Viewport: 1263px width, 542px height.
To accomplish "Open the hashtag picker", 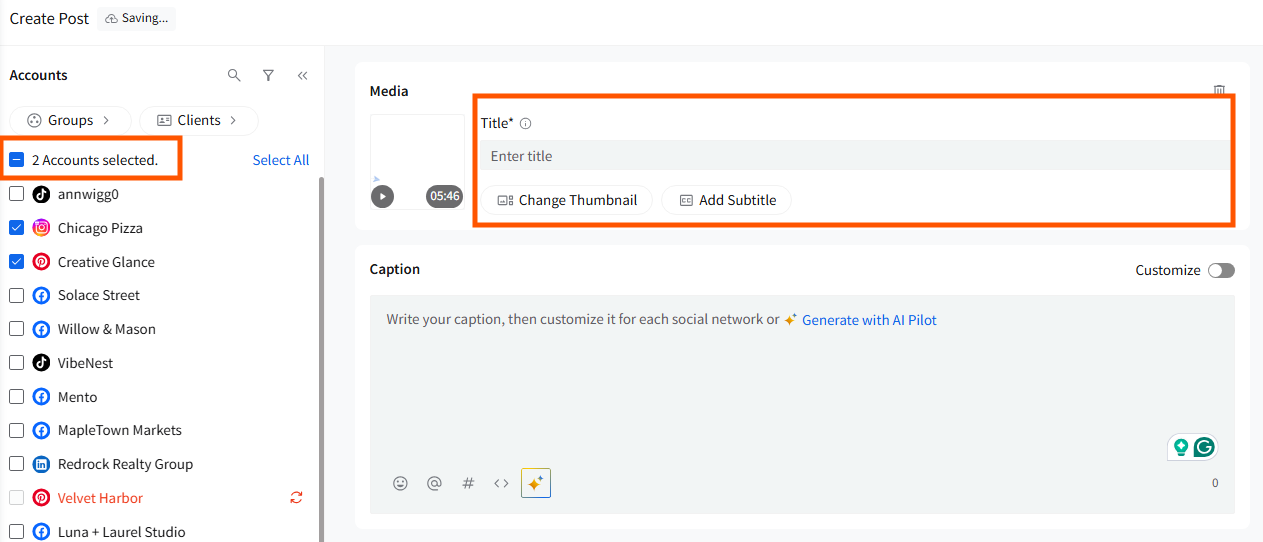I will pos(468,483).
